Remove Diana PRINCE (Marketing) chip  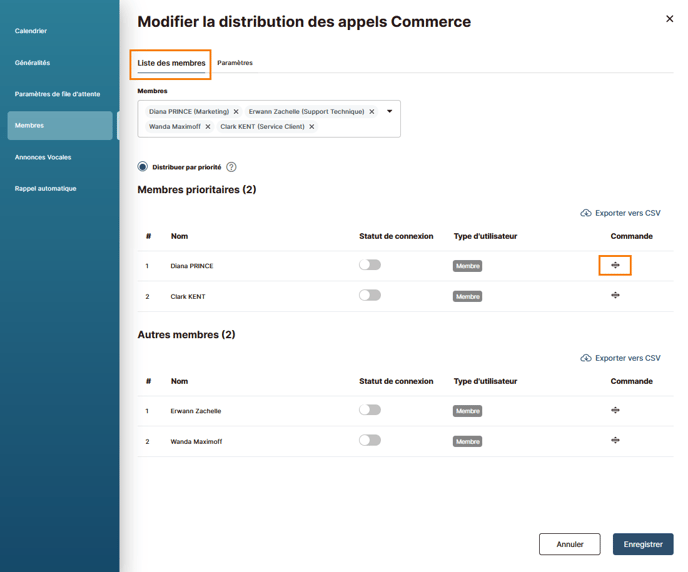[236, 112]
